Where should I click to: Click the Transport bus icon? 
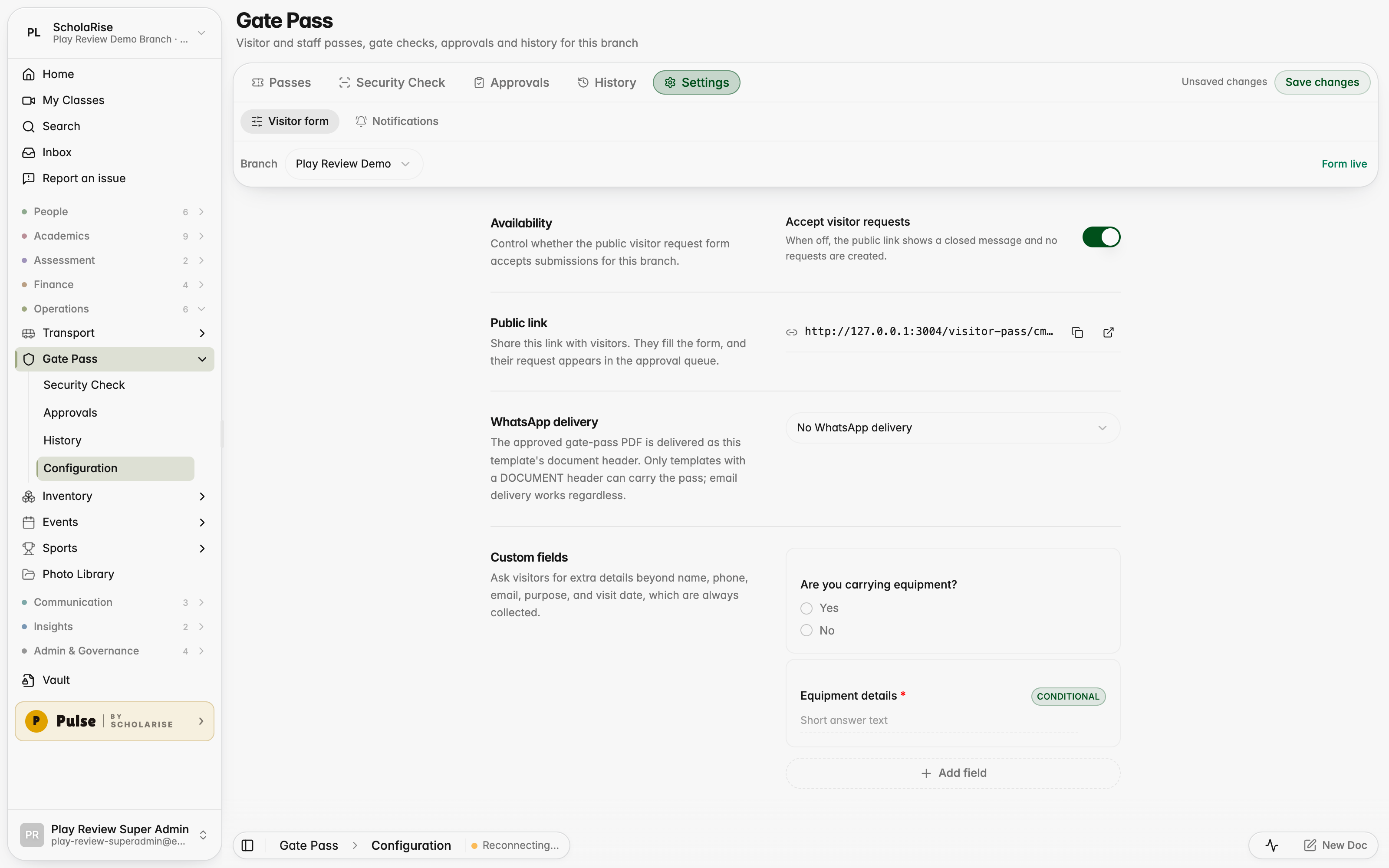29,333
